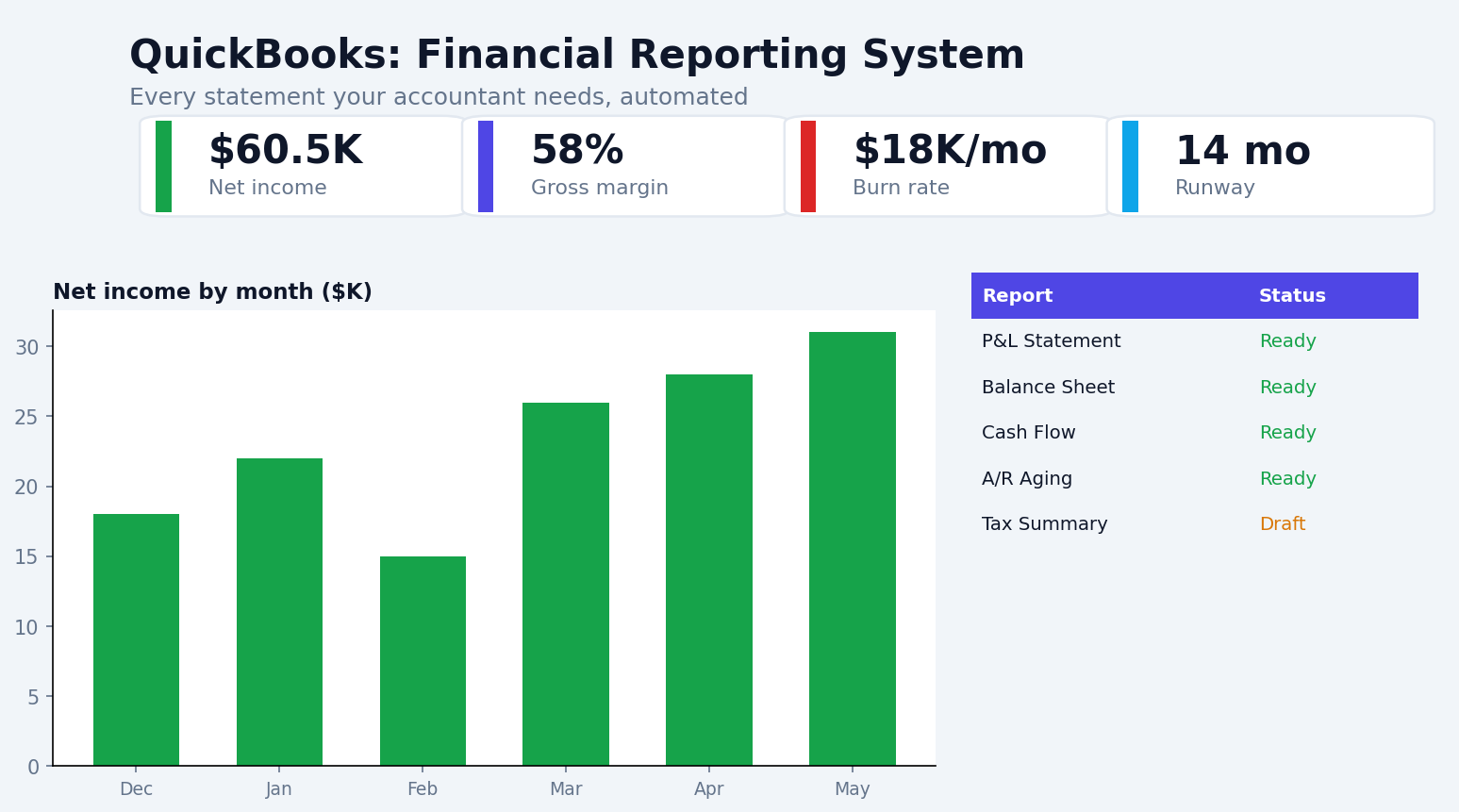Image resolution: width=1459 pixels, height=812 pixels.
Task: Open the Balance Sheet report row
Action: tap(1195, 388)
